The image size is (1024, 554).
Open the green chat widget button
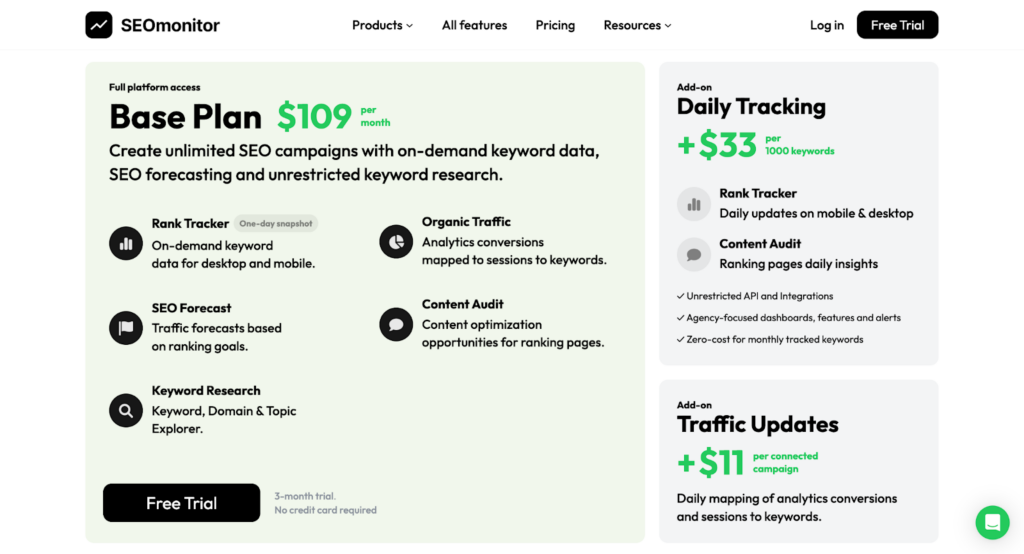point(992,522)
